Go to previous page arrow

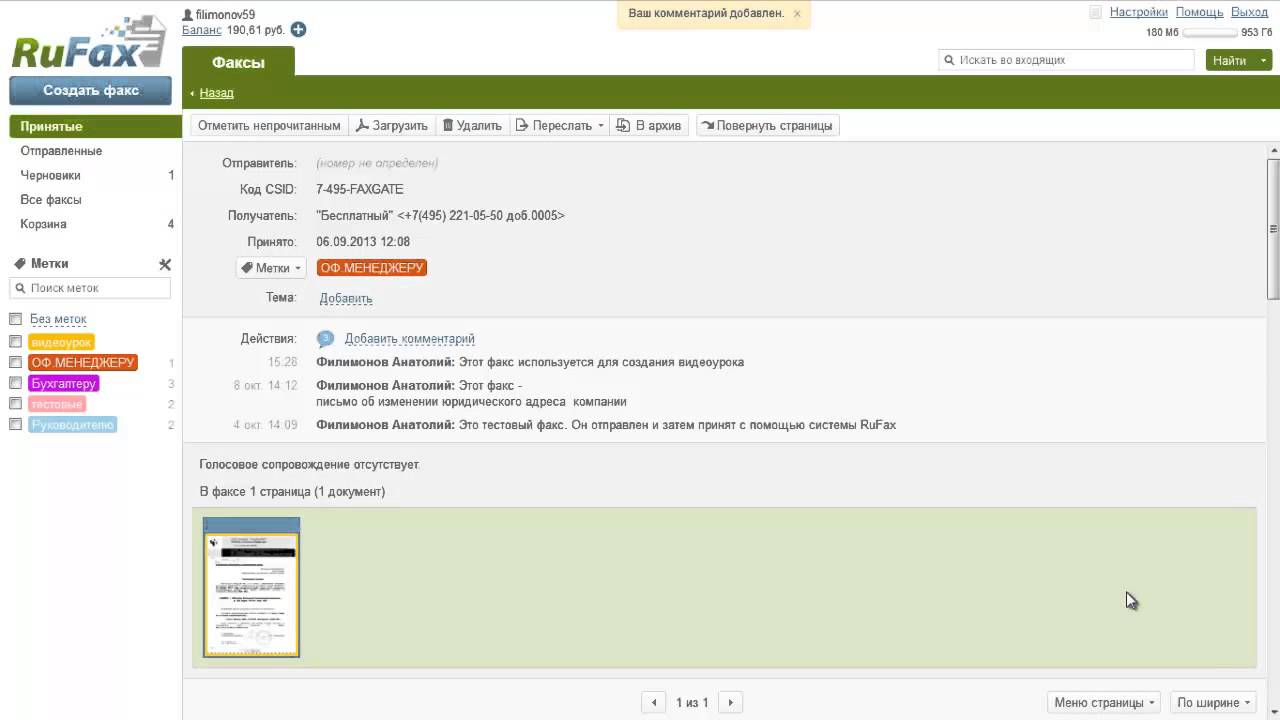point(654,703)
